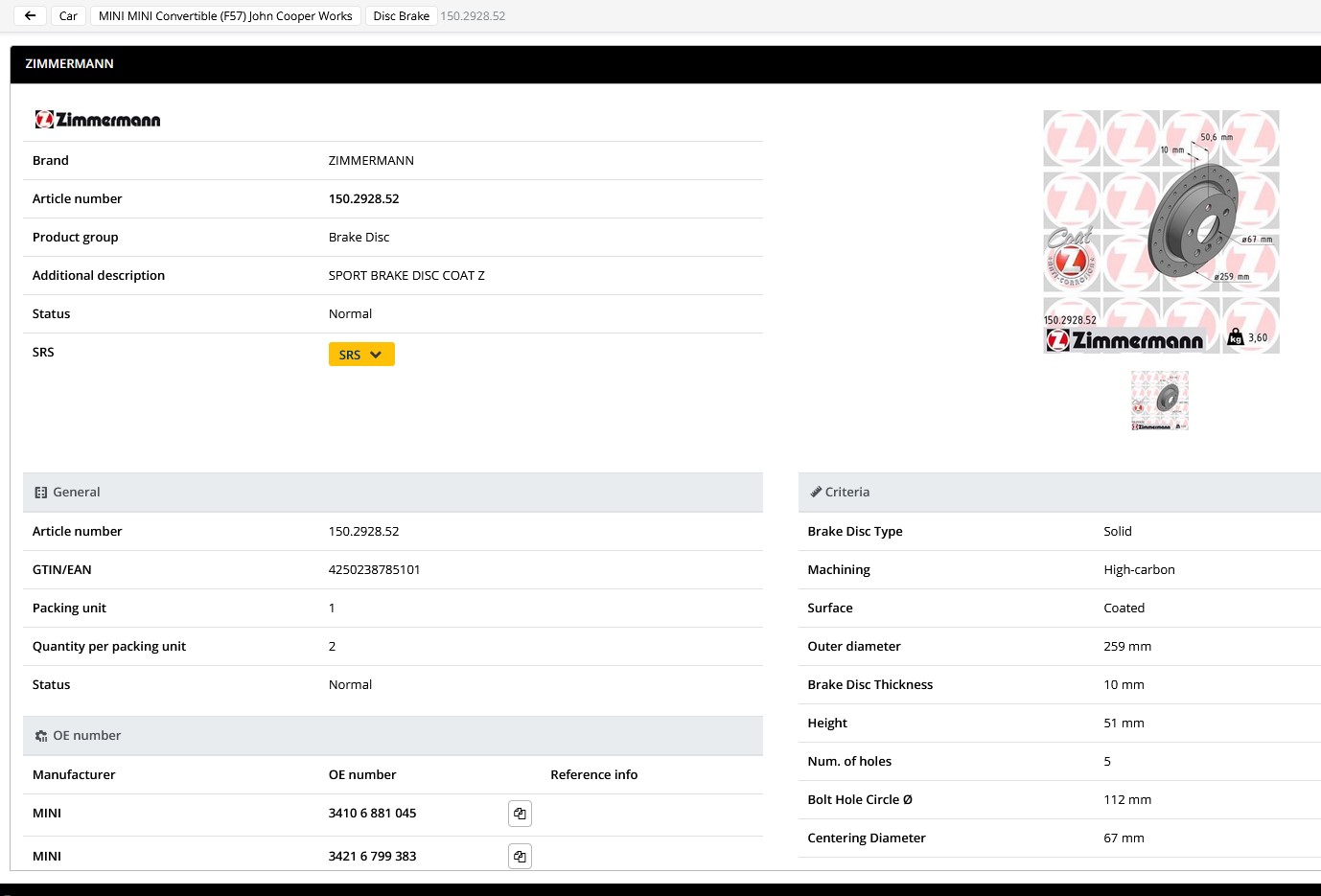
Task: Open MINI Convertible (F57) John Cooper Works breadcrumb
Action: pyautogui.click(x=225, y=15)
